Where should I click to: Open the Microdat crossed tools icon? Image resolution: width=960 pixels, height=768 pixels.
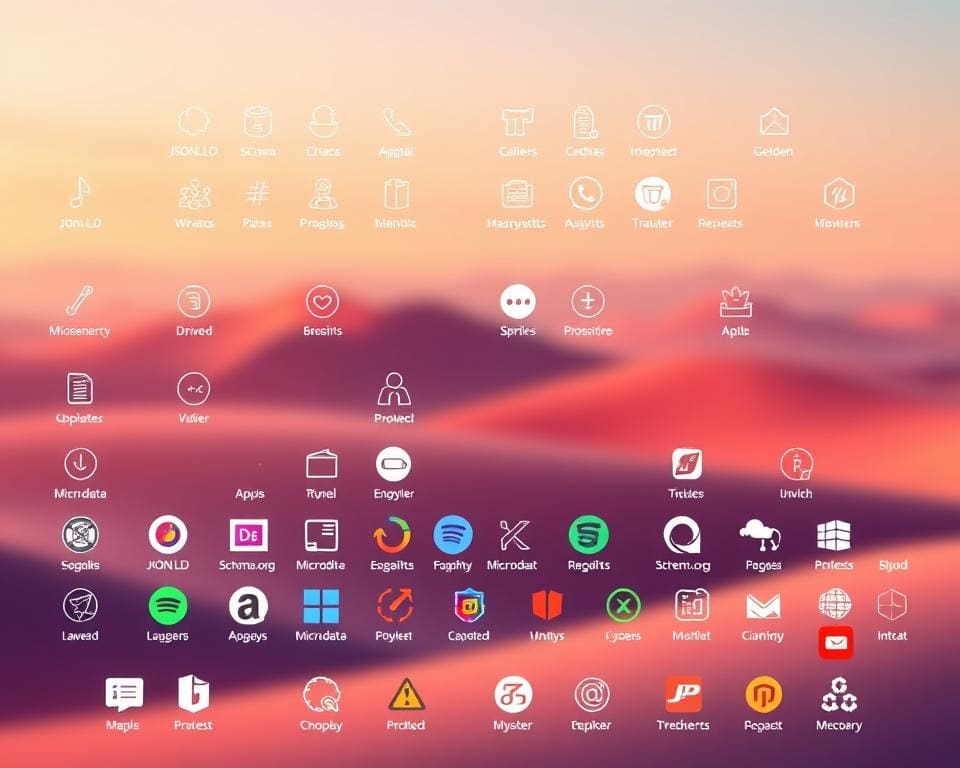click(514, 535)
